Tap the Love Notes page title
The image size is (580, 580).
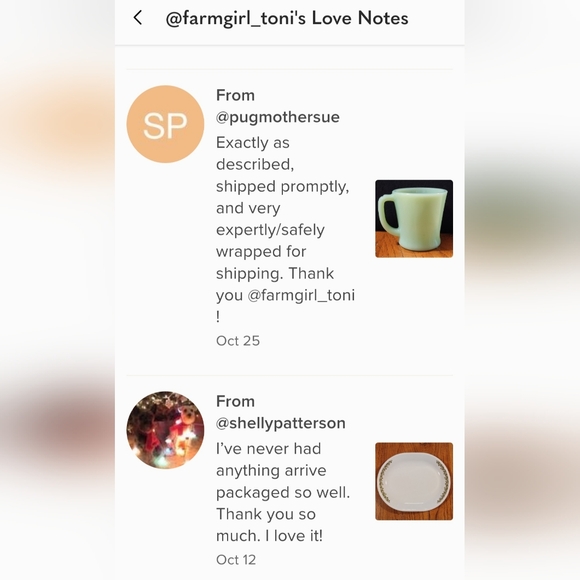click(287, 18)
